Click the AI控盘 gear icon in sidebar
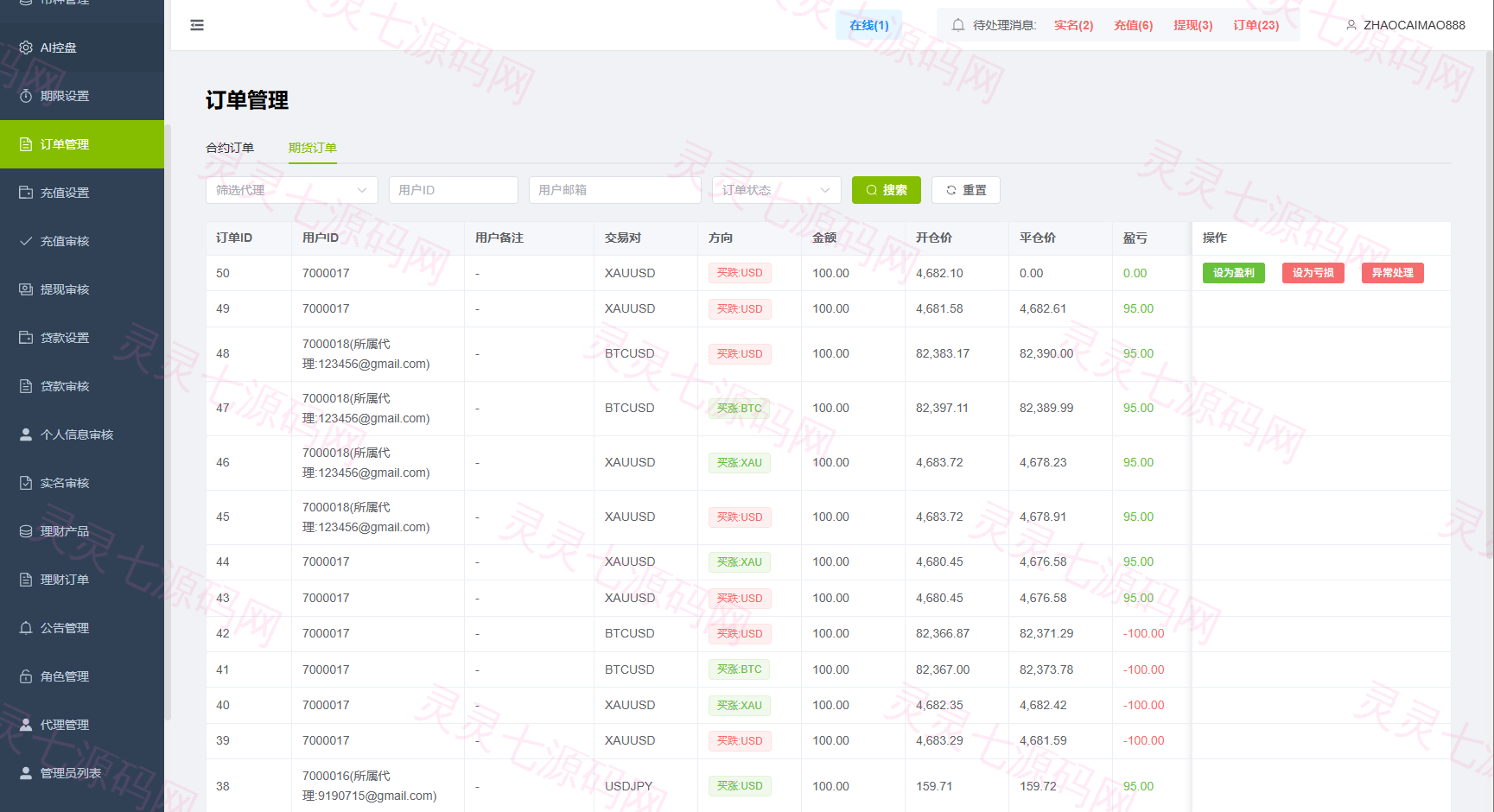 click(26, 48)
